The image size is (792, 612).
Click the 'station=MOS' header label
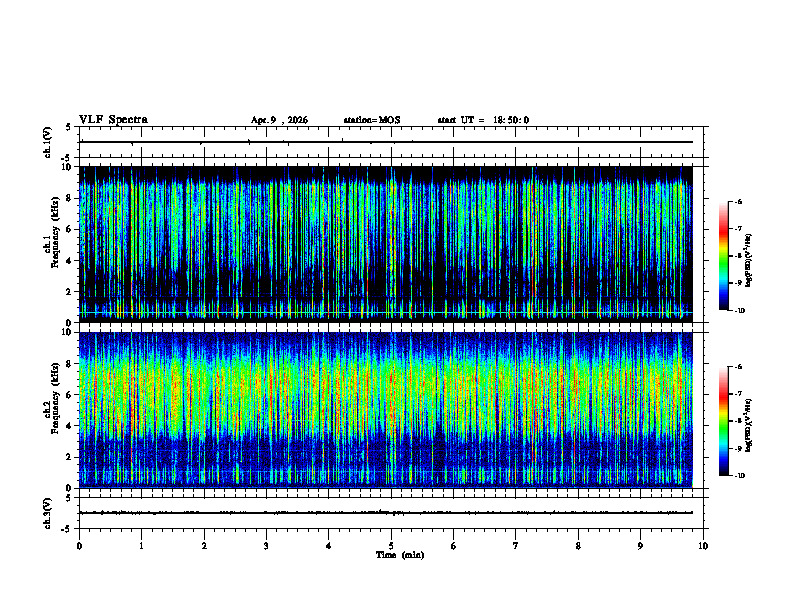pos(372,120)
